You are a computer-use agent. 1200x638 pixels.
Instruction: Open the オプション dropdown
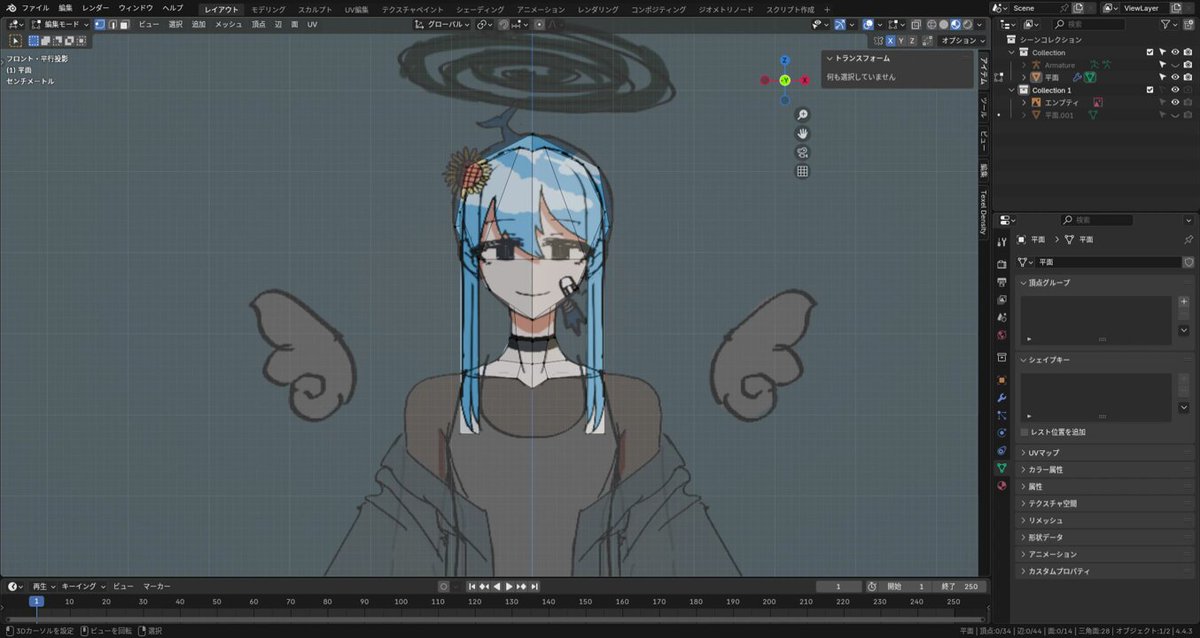(x=962, y=41)
